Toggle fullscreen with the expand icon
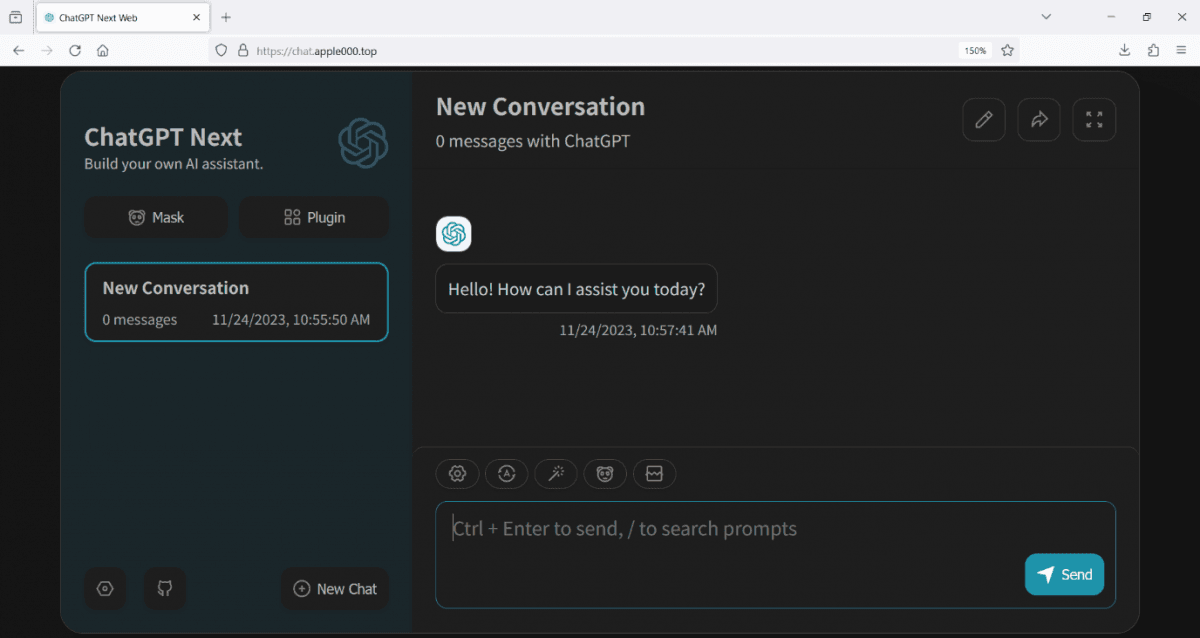The width and height of the screenshot is (1200, 638). [1094, 120]
